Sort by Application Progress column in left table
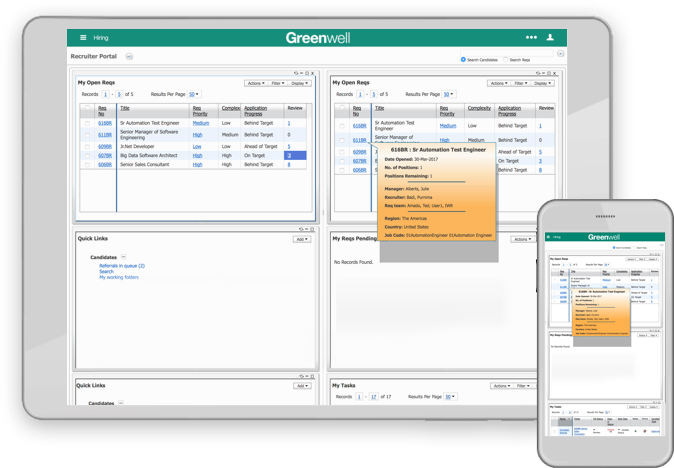Image resolution: width=674 pixels, height=468 pixels. pos(255,111)
